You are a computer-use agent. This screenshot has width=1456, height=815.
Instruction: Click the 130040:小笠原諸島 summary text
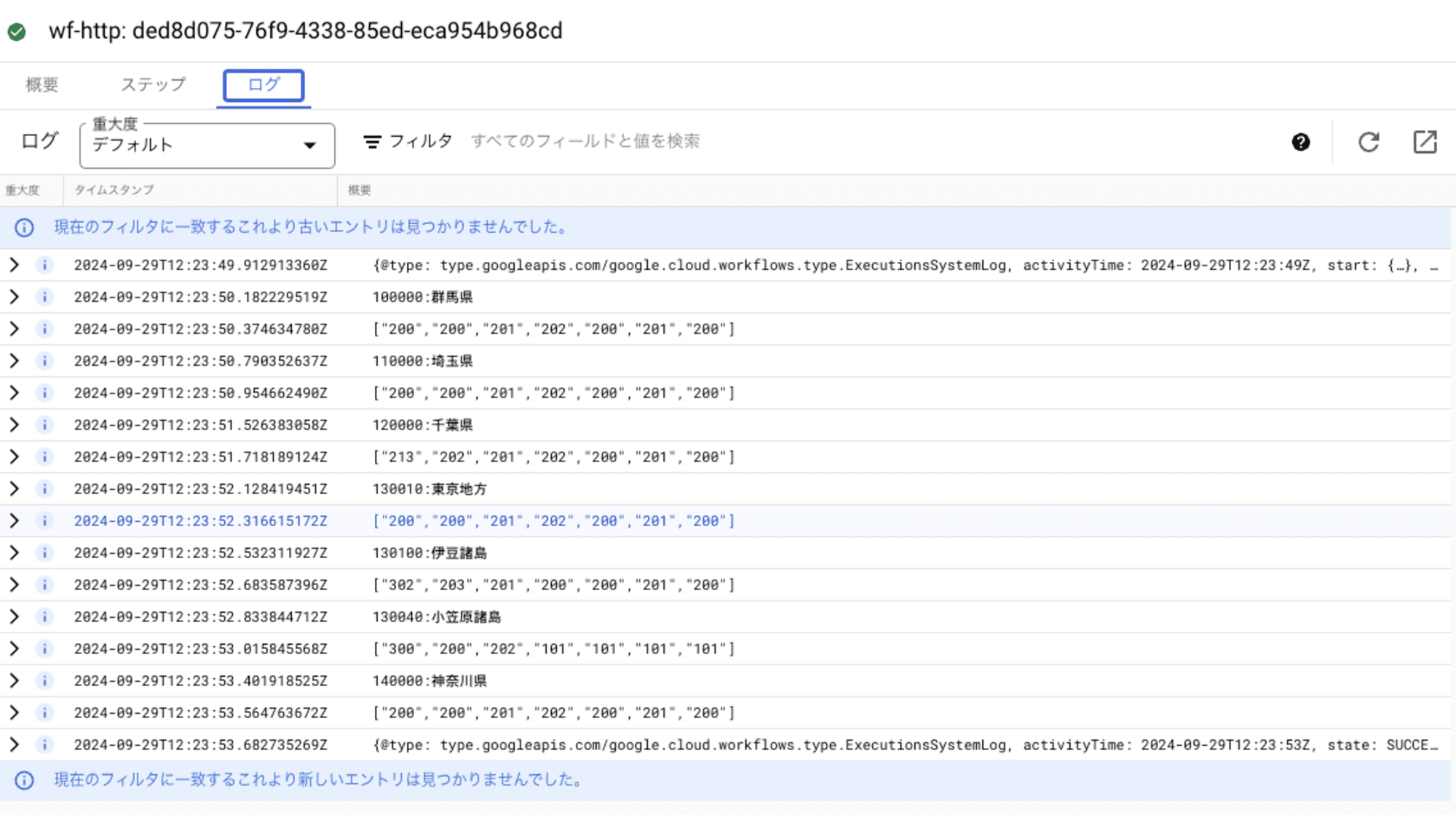coord(437,617)
